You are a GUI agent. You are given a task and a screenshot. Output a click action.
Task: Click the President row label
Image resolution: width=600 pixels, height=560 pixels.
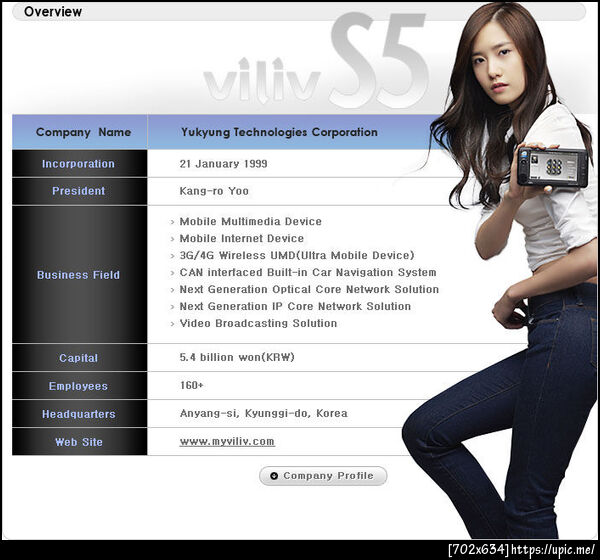(x=78, y=191)
